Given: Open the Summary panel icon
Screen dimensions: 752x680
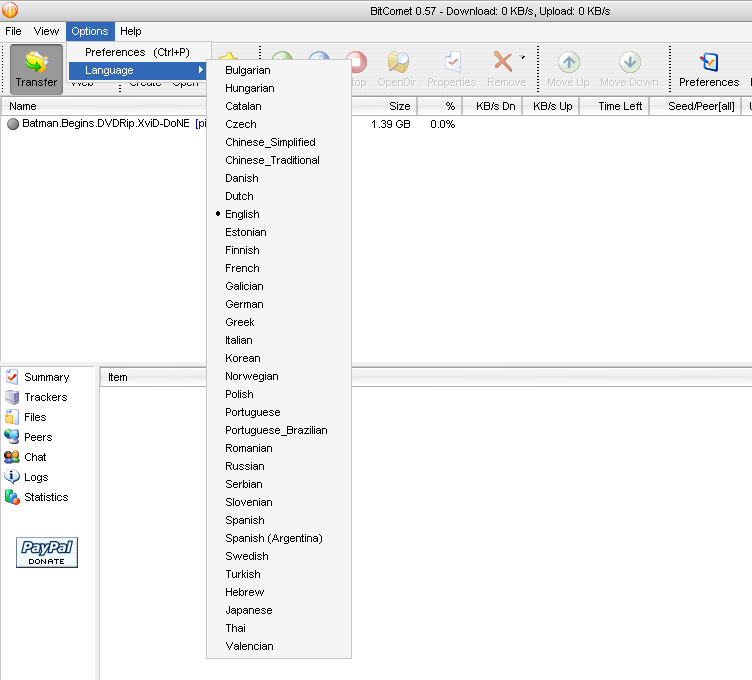Looking at the screenshot, I should [x=12, y=377].
